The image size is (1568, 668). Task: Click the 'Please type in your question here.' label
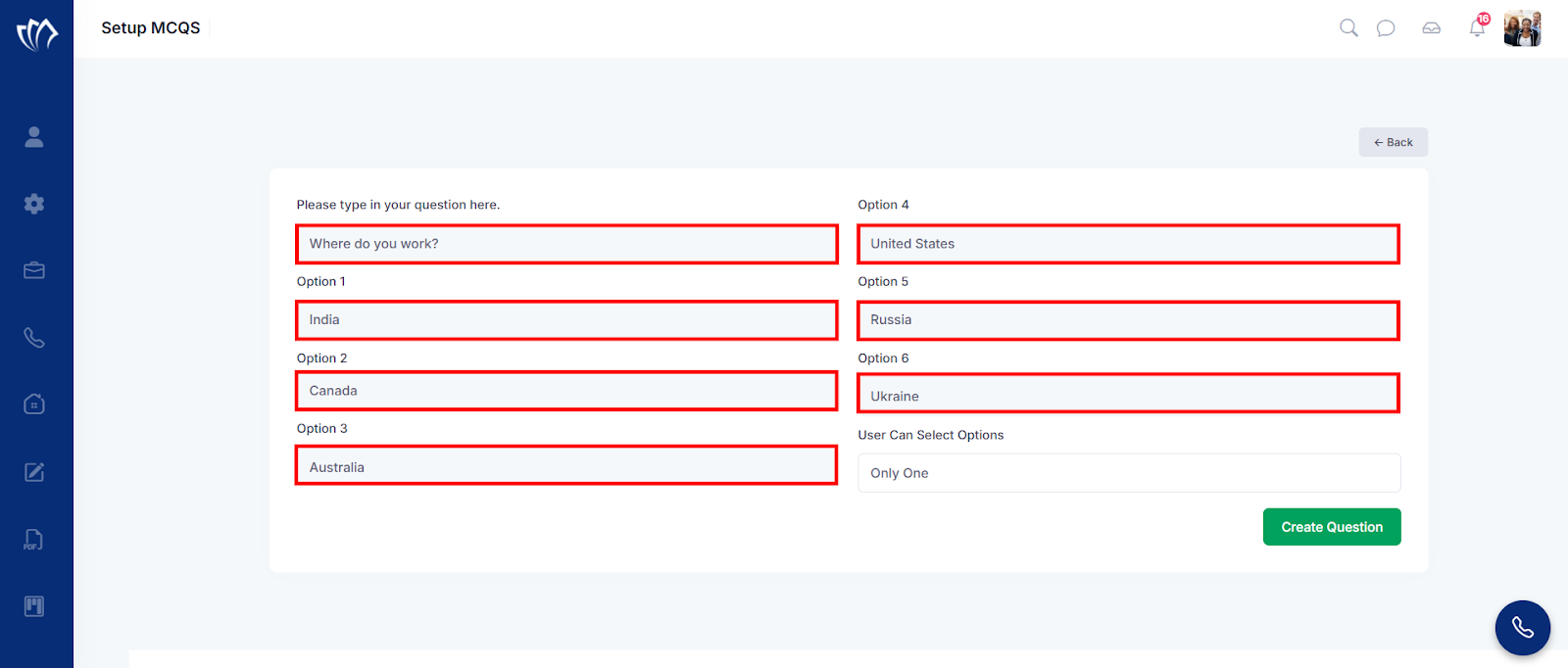[x=398, y=205]
